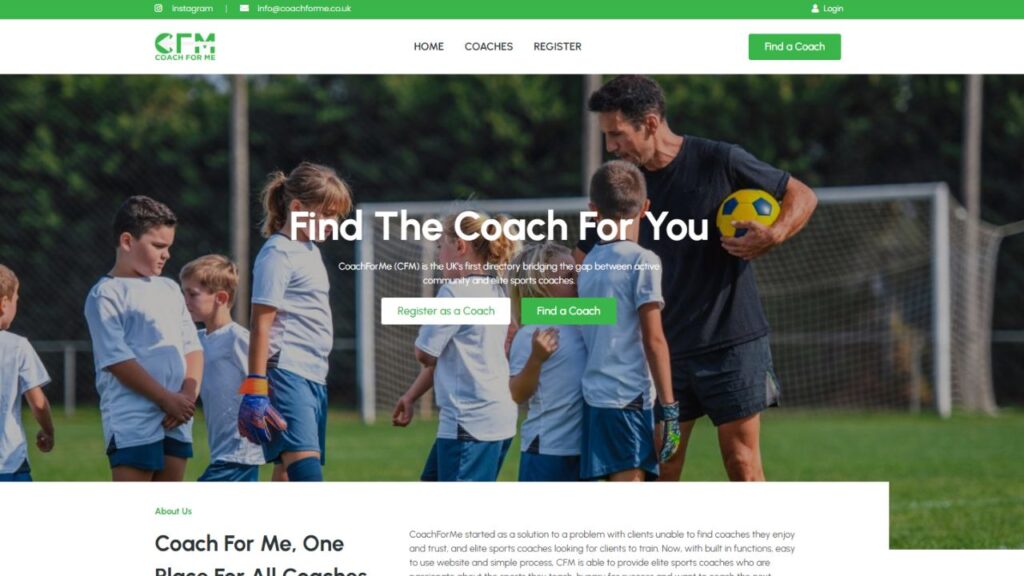This screenshot has height=576, width=1024.
Task: Click the email envelope icon
Action: point(244,8)
